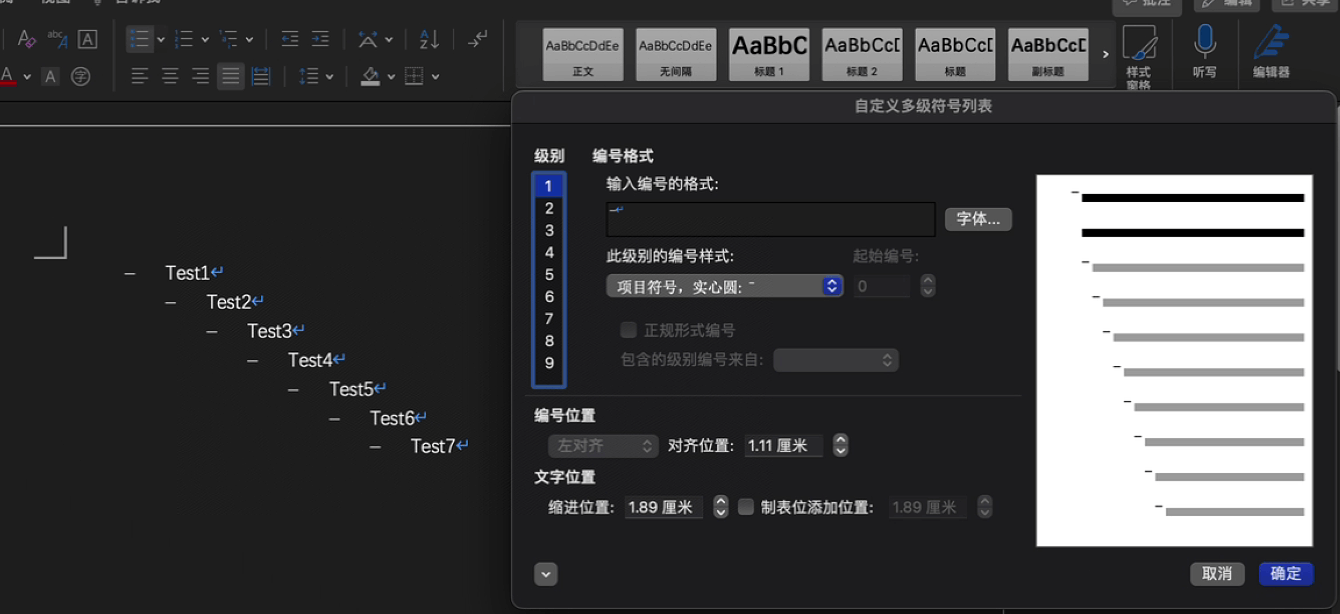Adjust the 对齐位置 stepper
This screenshot has height=614, width=1340.
841,446
